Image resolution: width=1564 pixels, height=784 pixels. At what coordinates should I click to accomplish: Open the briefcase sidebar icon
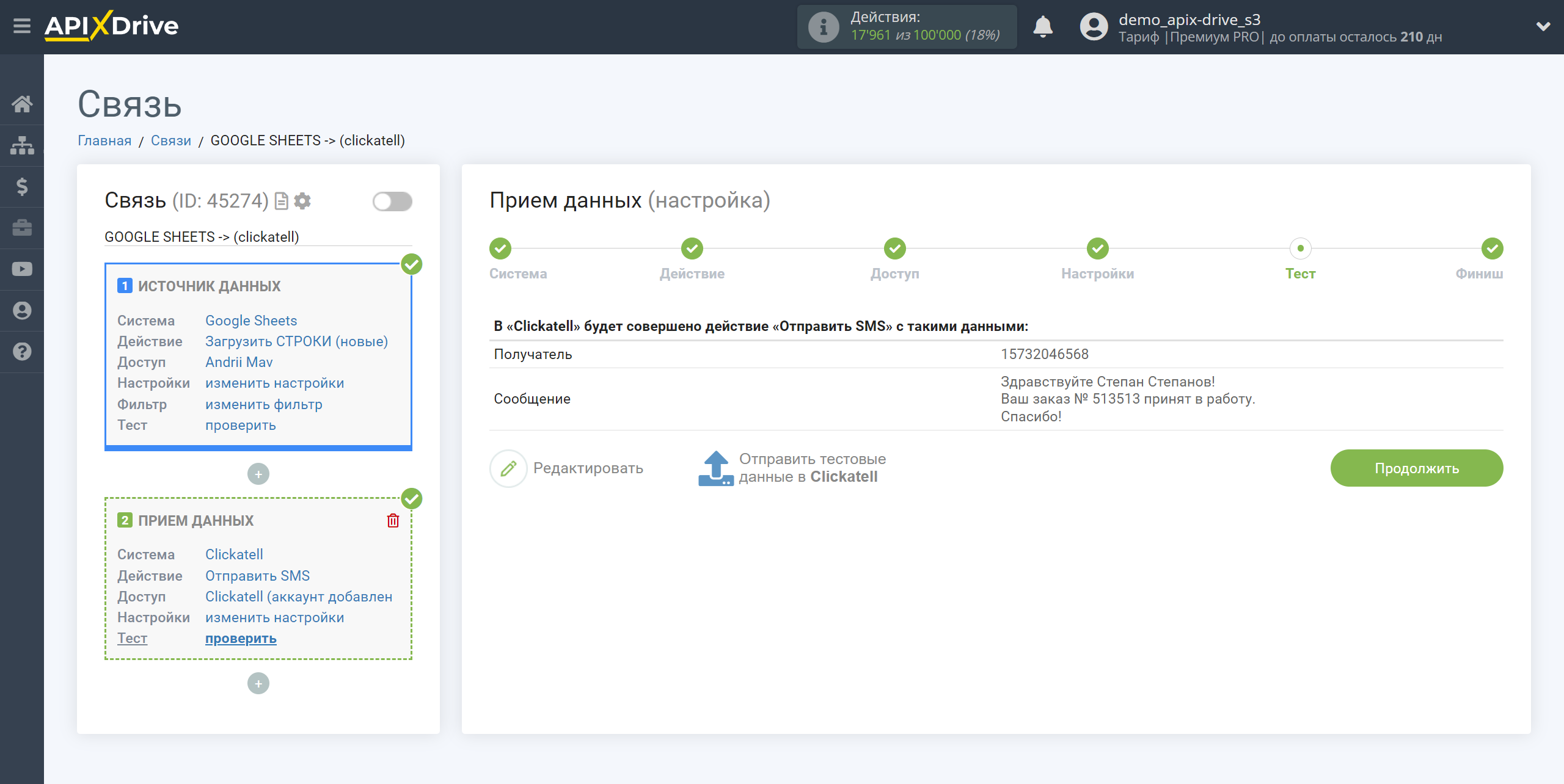click(x=22, y=228)
